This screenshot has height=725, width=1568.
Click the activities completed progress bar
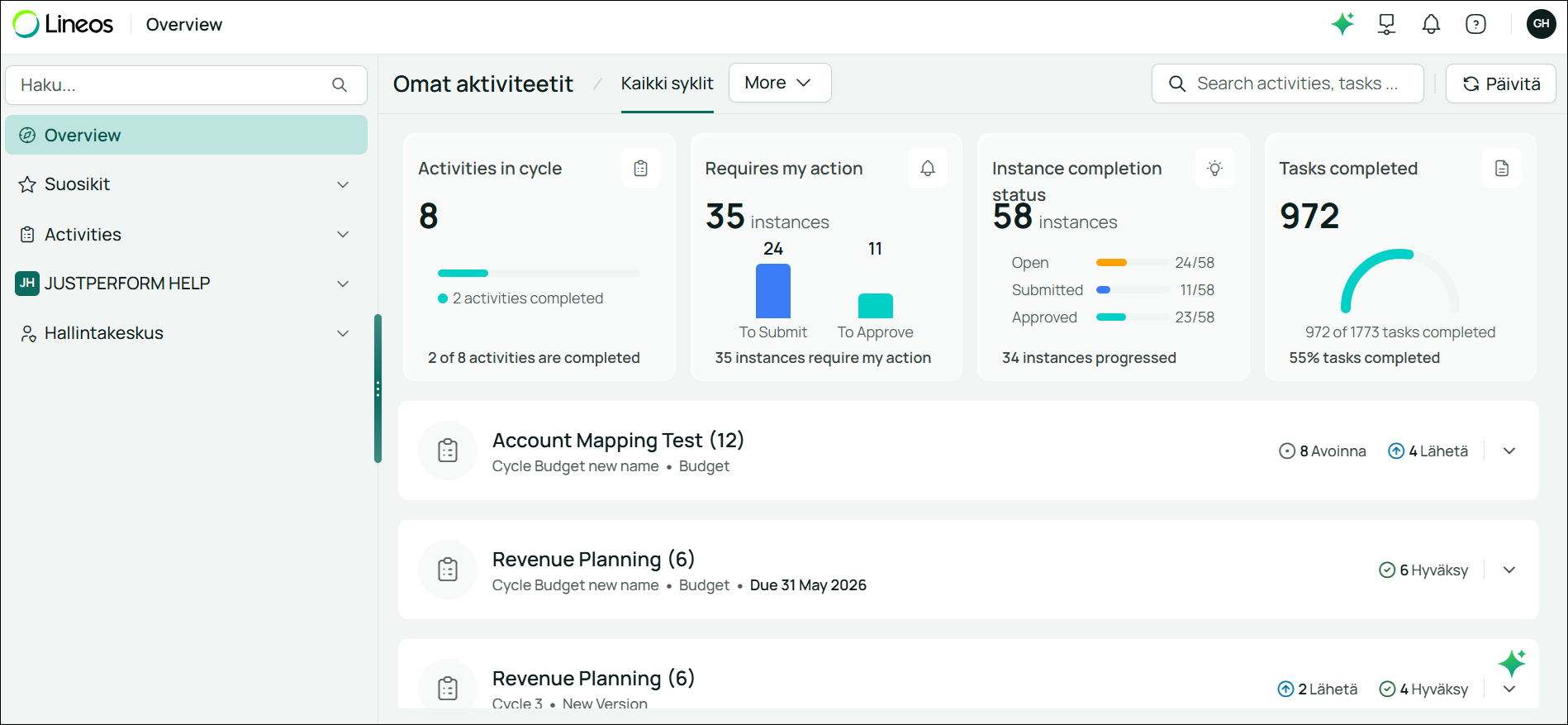pyautogui.click(x=539, y=273)
